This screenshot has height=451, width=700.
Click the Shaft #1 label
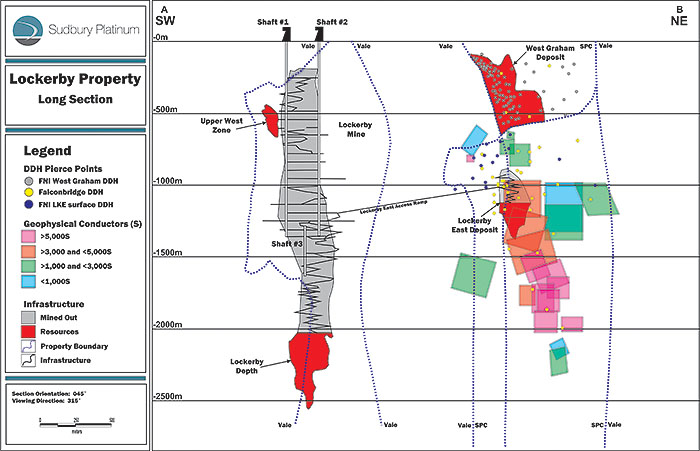[x=273, y=22]
